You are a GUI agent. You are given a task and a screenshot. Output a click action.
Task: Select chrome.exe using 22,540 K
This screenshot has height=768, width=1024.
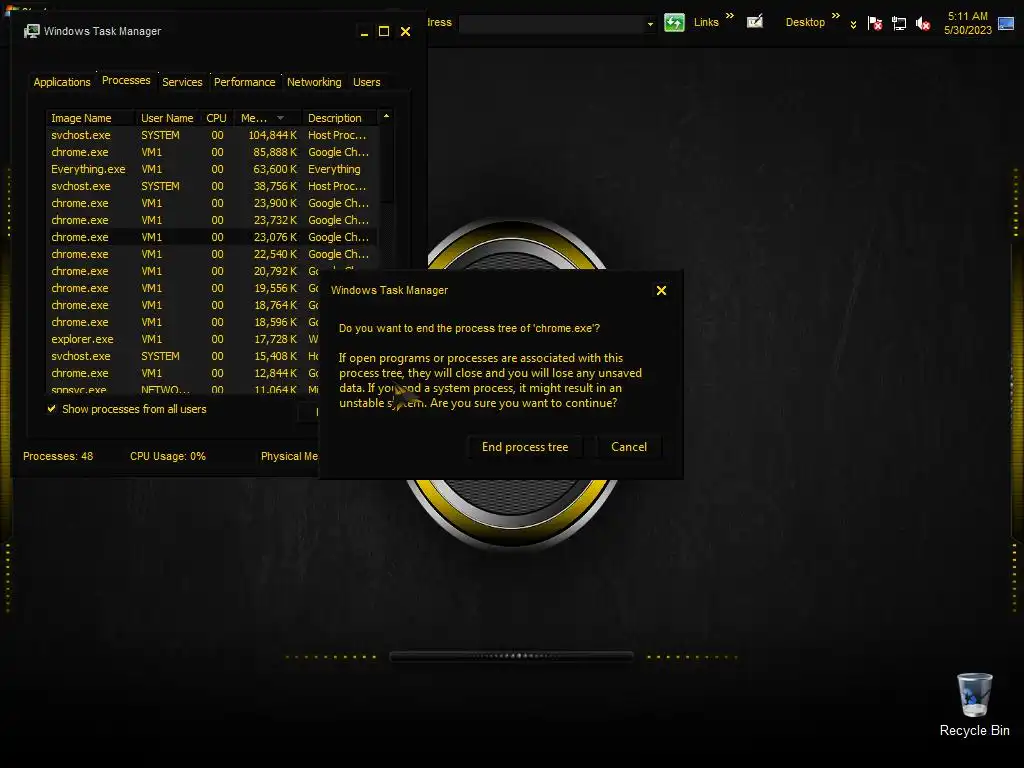coord(212,254)
